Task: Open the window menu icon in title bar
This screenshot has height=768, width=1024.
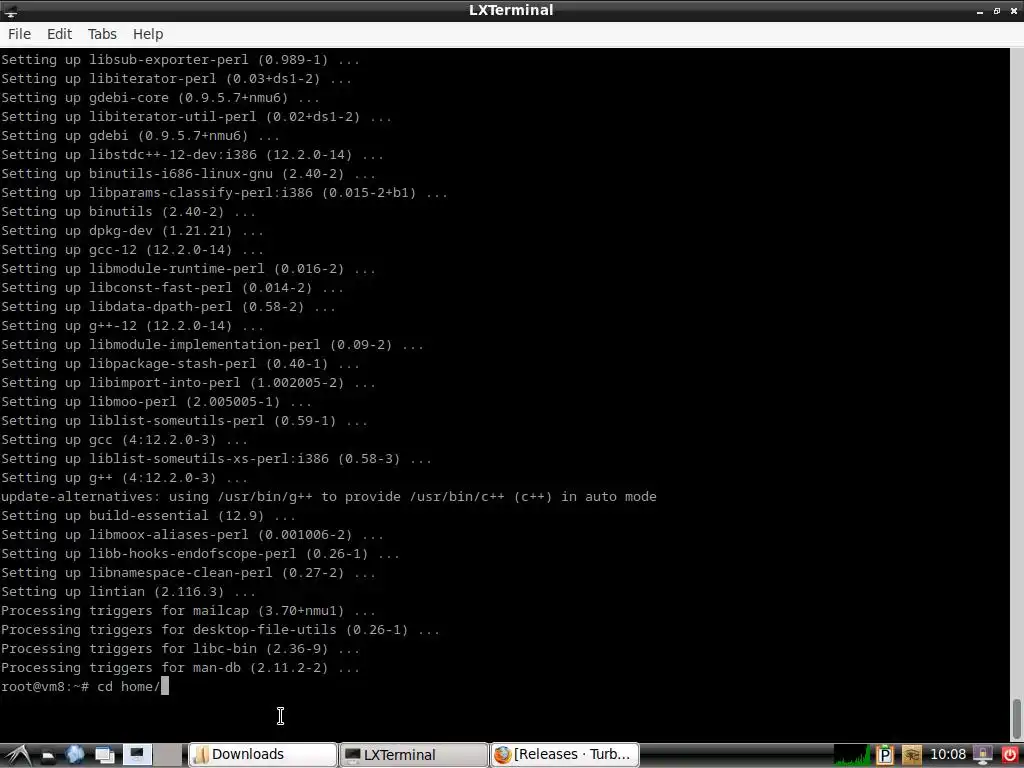Action: [x=11, y=11]
